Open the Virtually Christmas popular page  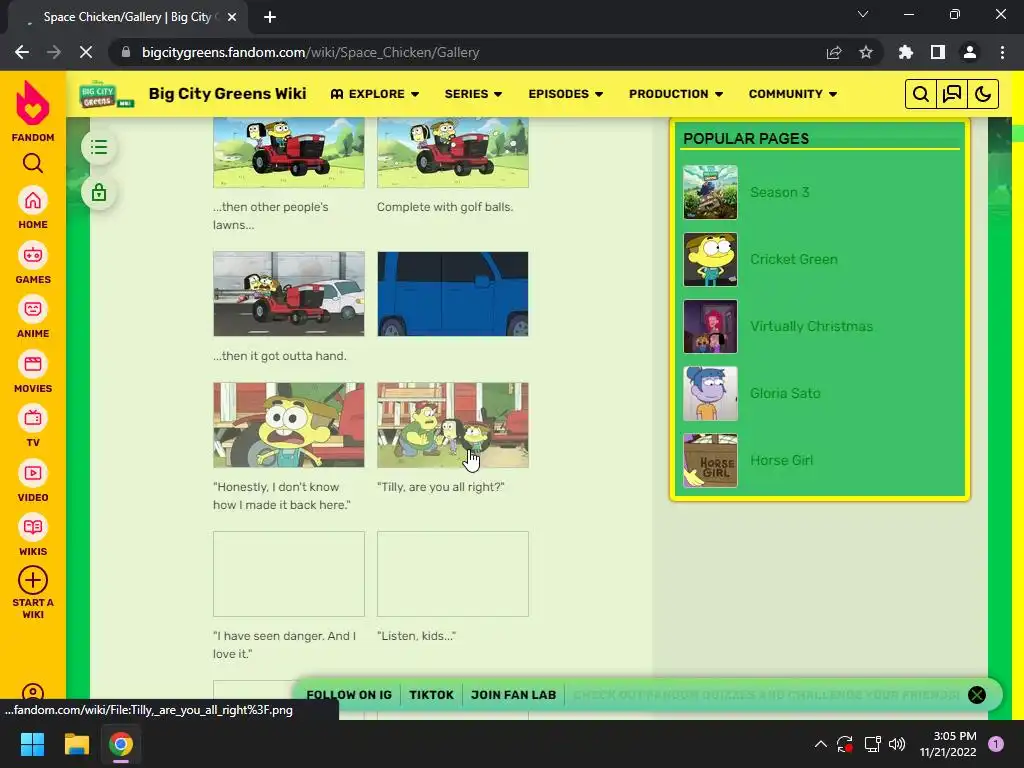pos(811,326)
